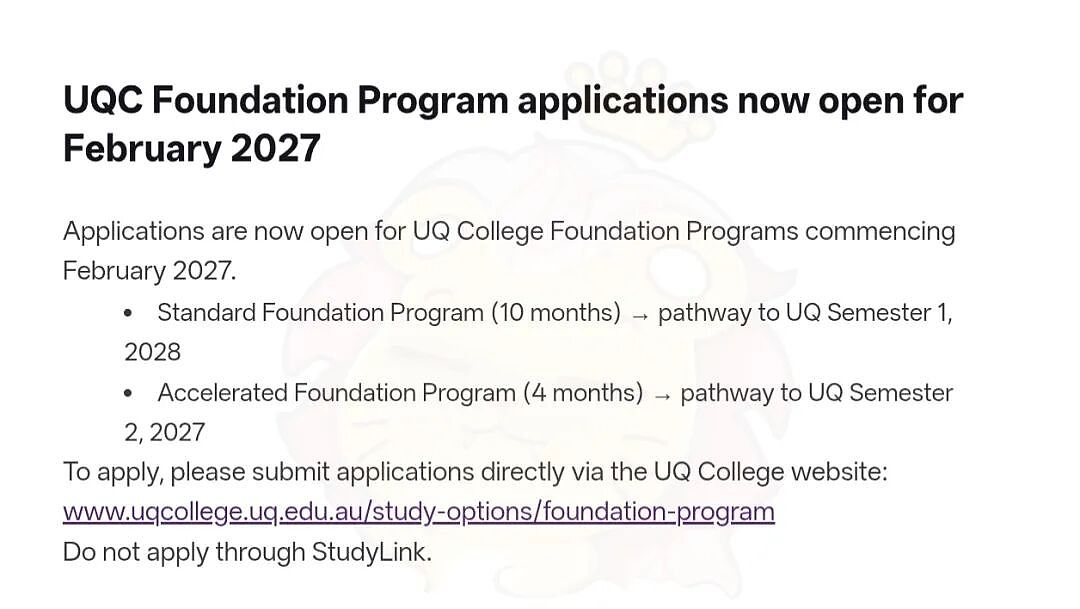Click the arrow after '(4 months)'

click(x=662, y=396)
